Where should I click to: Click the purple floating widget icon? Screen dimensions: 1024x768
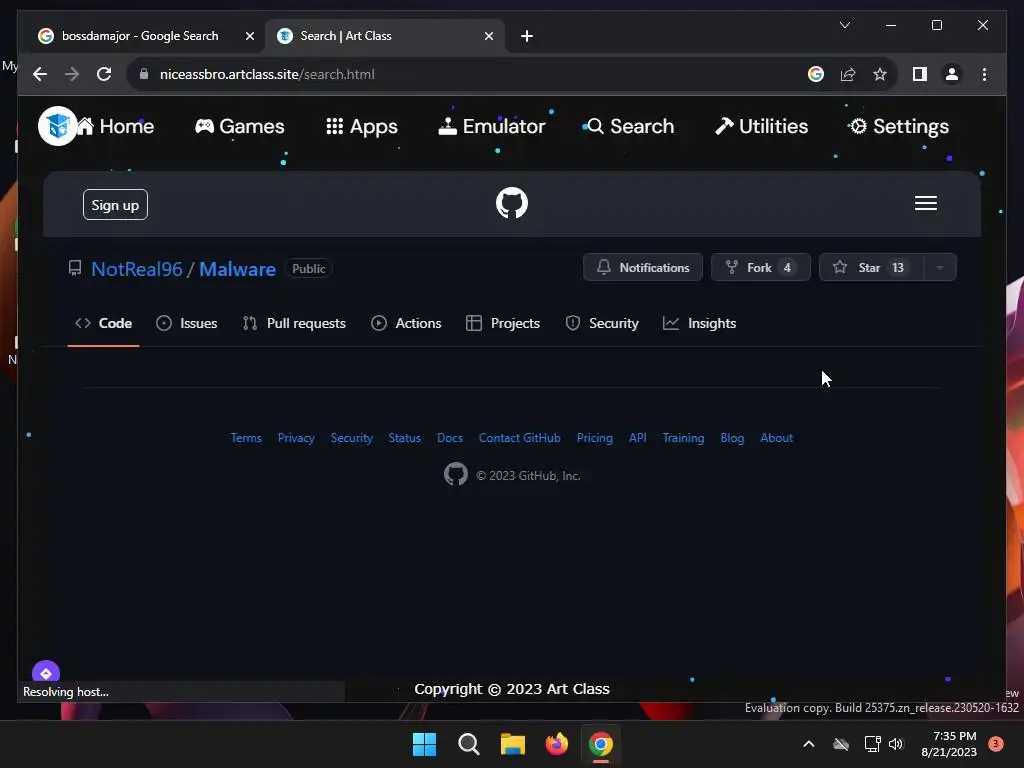[x=46, y=673]
